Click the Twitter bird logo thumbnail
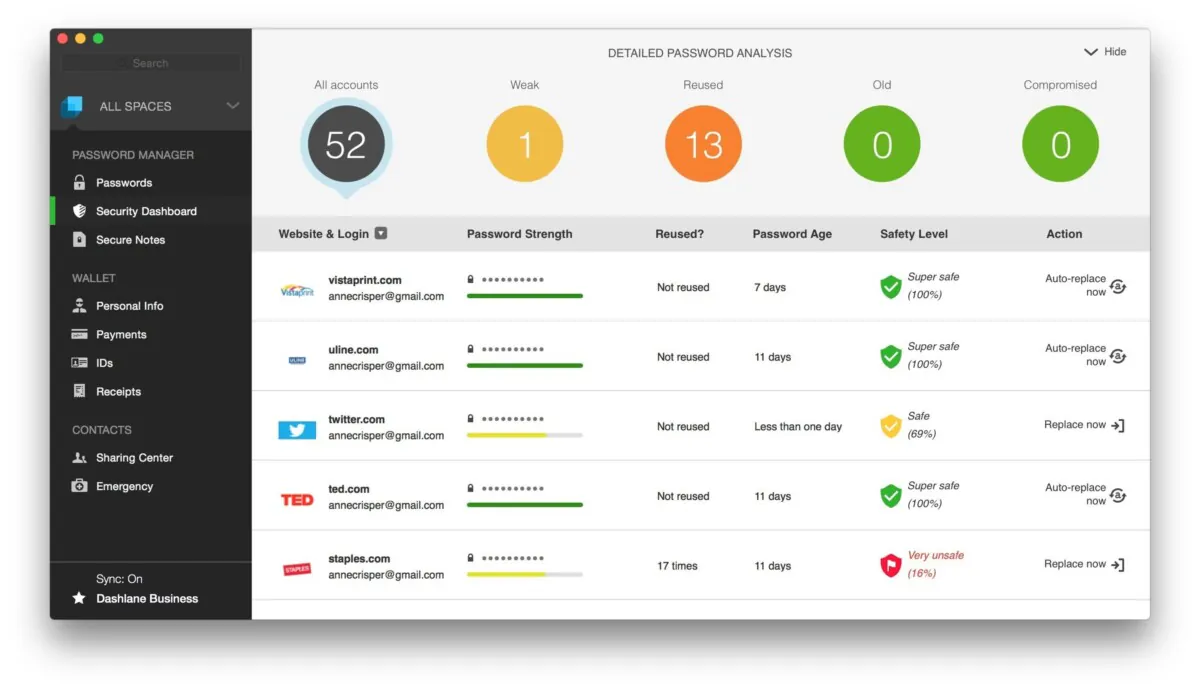The width and height of the screenshot is (1200, 691). (x=297, y=429)
